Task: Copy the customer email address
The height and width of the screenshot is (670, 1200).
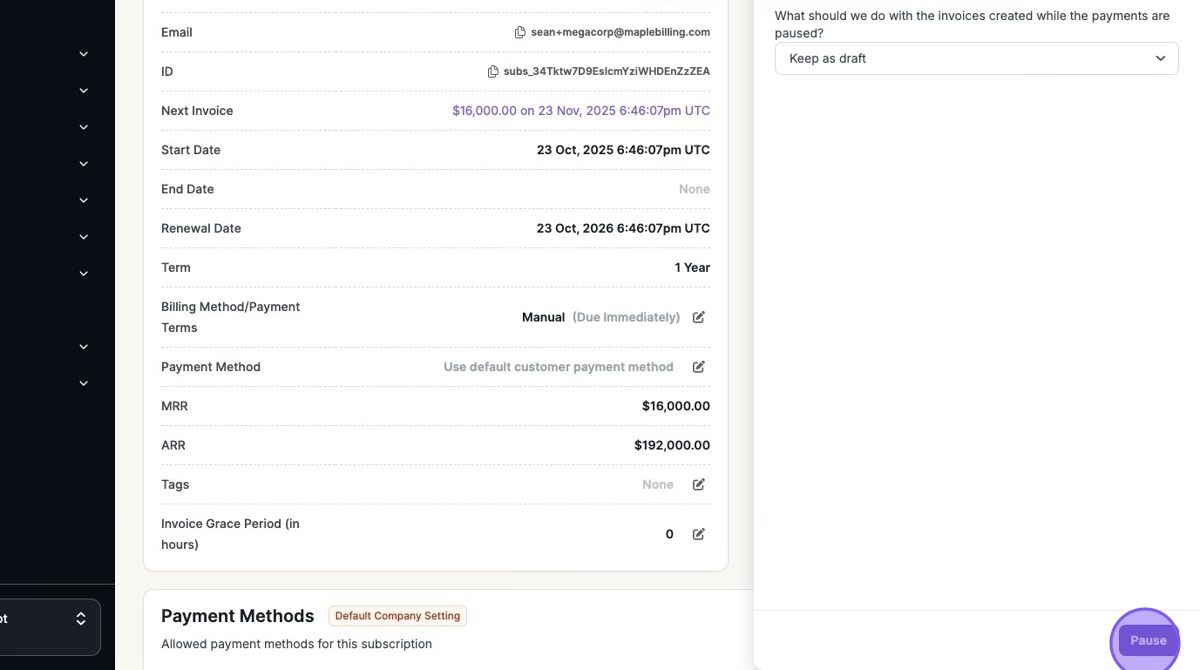Action: tap(520, 32)
